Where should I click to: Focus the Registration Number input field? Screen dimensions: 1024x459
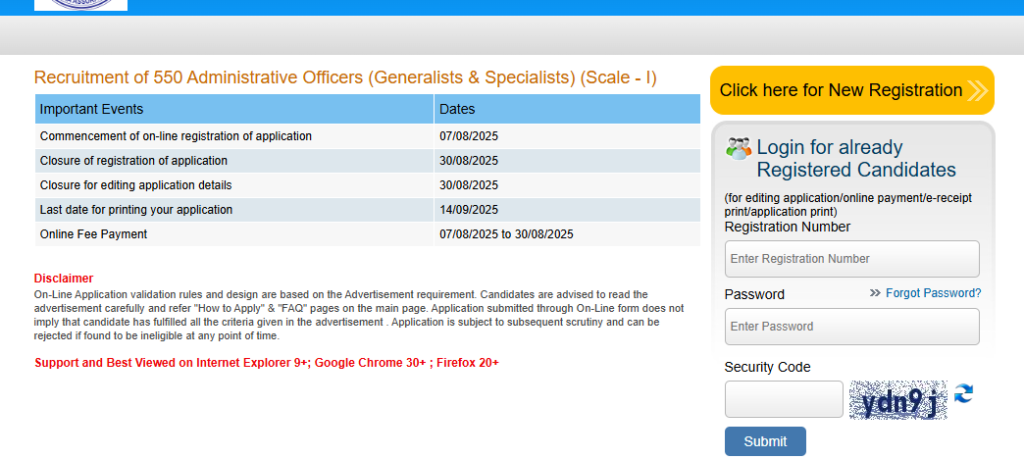click(x=851, y=259)
